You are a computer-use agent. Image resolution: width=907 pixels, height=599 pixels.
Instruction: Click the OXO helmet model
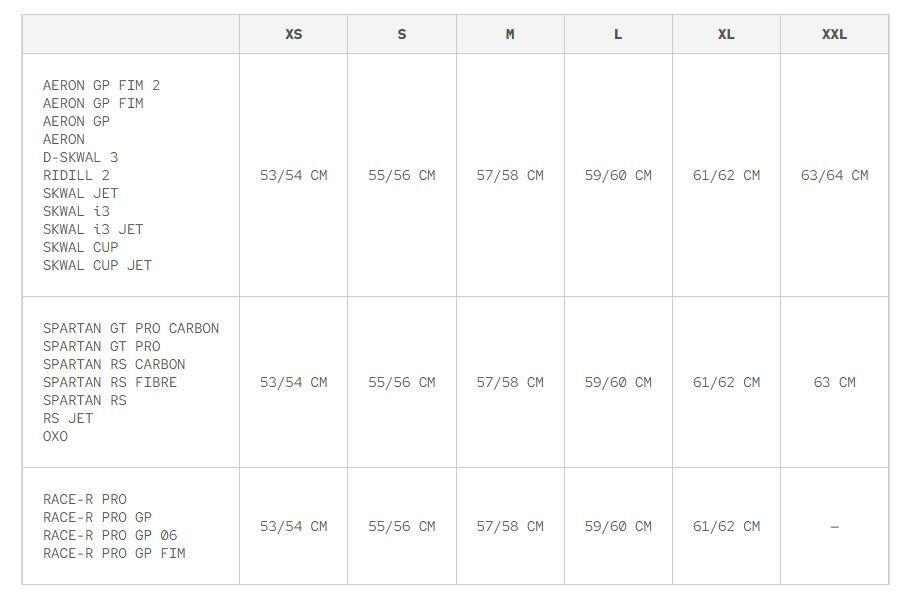click(x=56, y=437)
